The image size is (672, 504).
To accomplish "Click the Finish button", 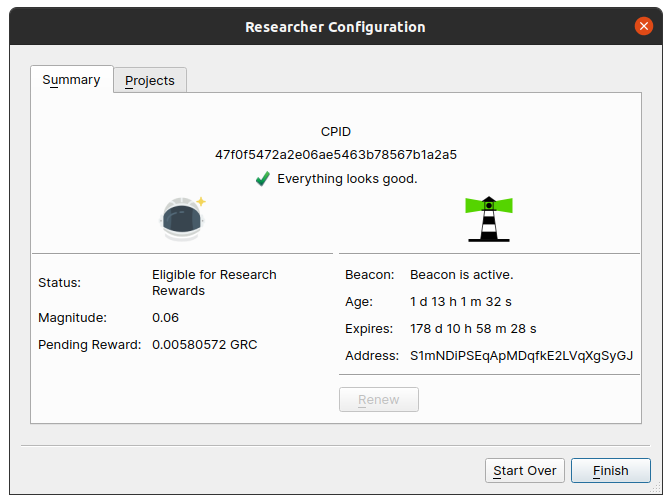I will coord(611,471).
